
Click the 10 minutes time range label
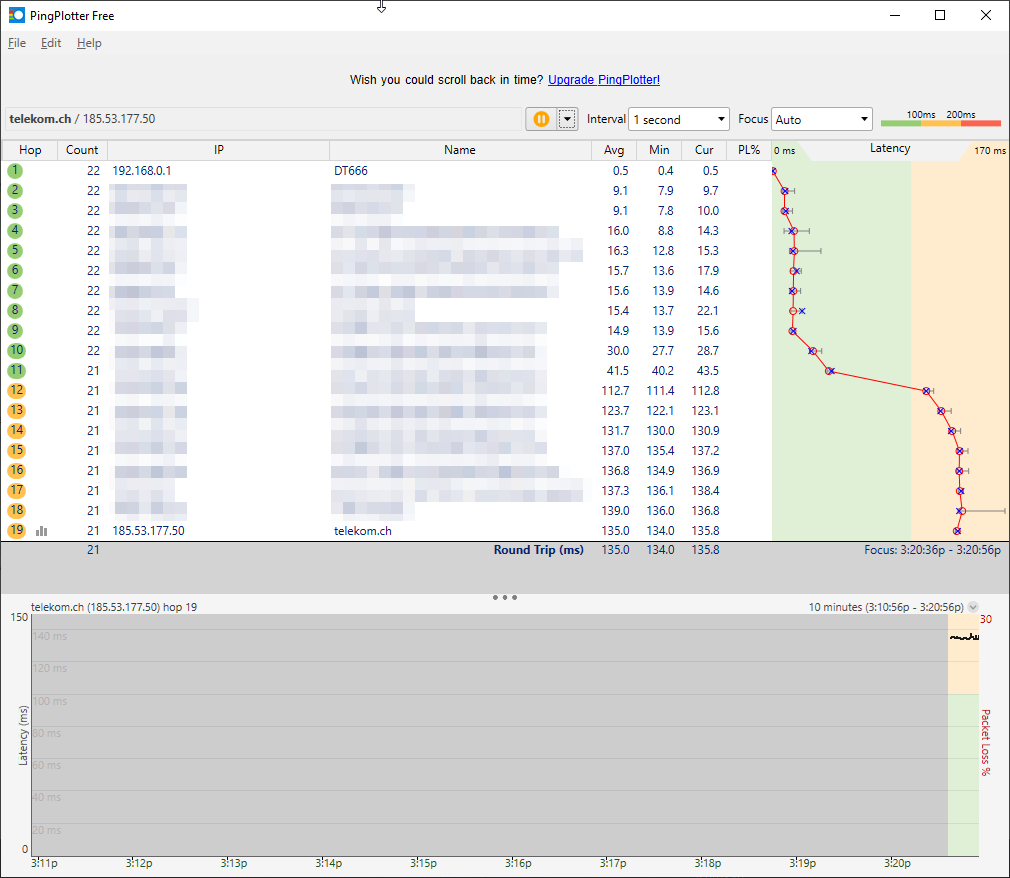886,607
